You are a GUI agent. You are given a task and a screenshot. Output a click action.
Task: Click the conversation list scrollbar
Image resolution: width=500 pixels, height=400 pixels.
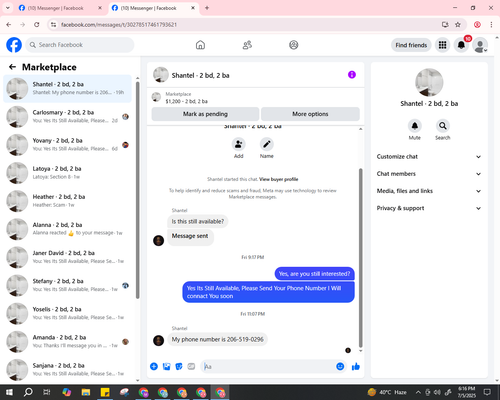138,190
